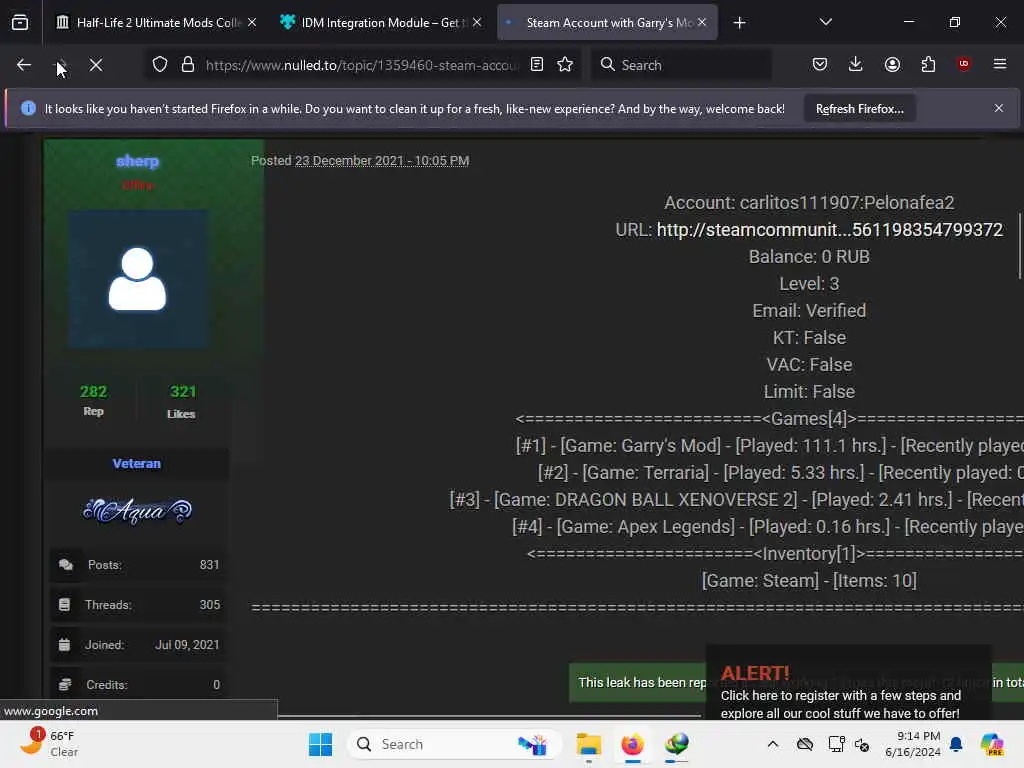Close the IDM Integration Module tab
The image size is (1024, 768).
(x=477, y=23)
